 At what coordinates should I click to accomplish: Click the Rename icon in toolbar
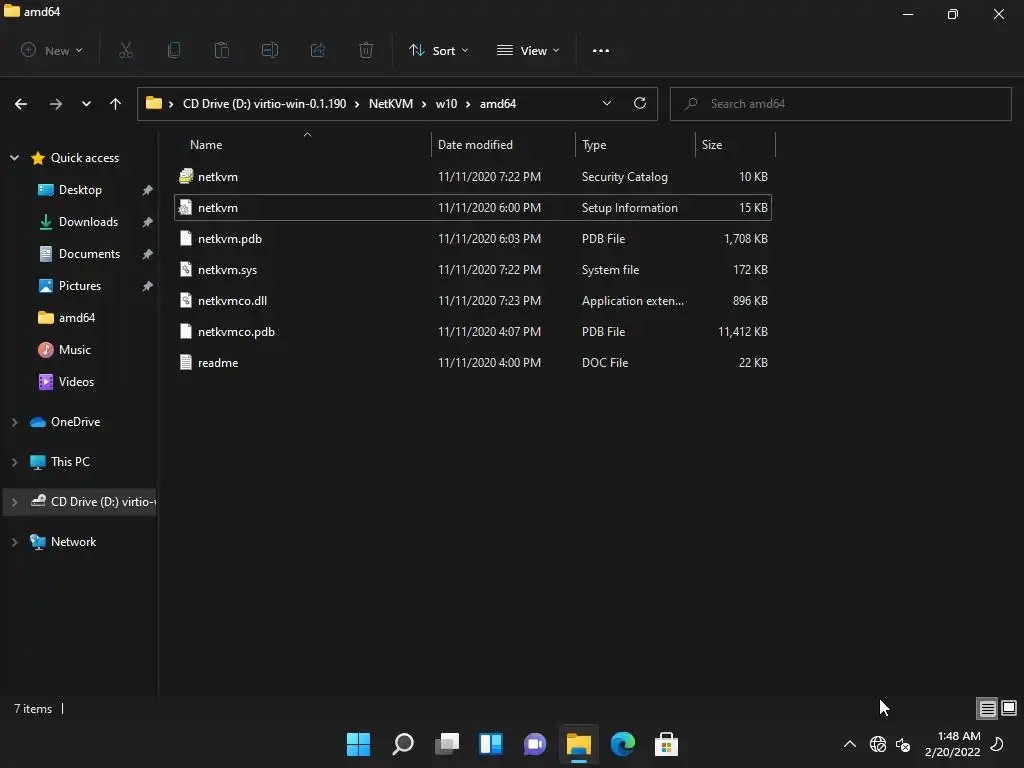coord(270,50)
